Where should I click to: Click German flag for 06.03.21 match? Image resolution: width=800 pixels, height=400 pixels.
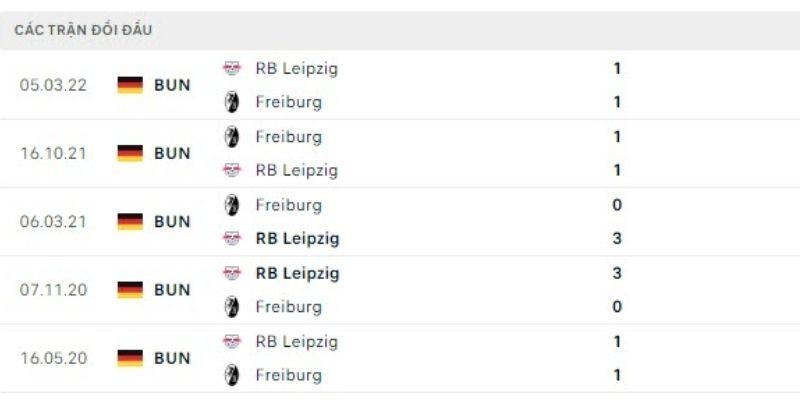click(130, 221)
